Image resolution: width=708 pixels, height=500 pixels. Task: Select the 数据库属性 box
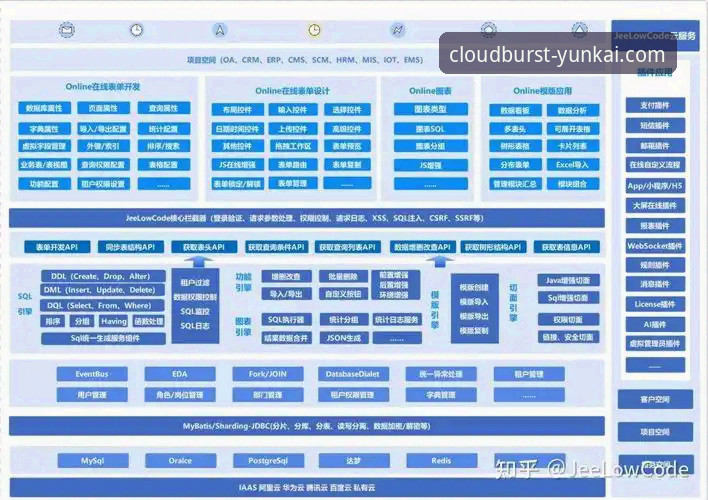44,108
